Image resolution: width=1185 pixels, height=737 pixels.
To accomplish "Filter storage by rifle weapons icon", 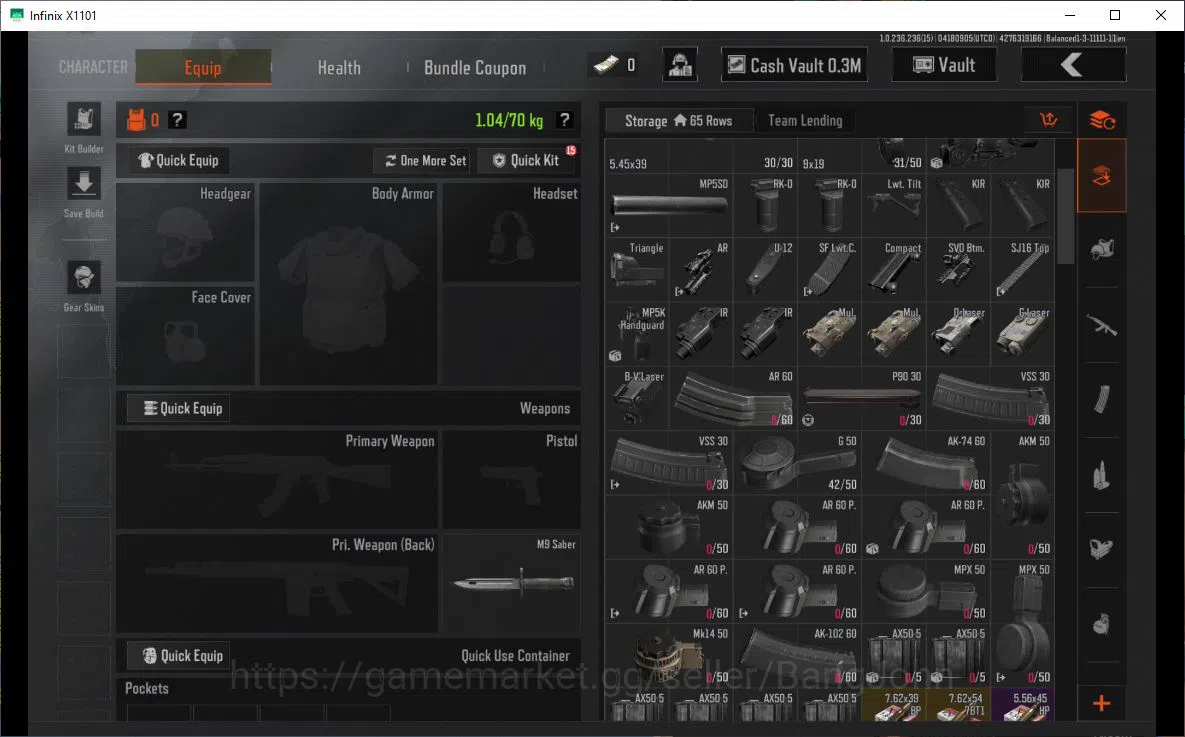I will 1102,325.
